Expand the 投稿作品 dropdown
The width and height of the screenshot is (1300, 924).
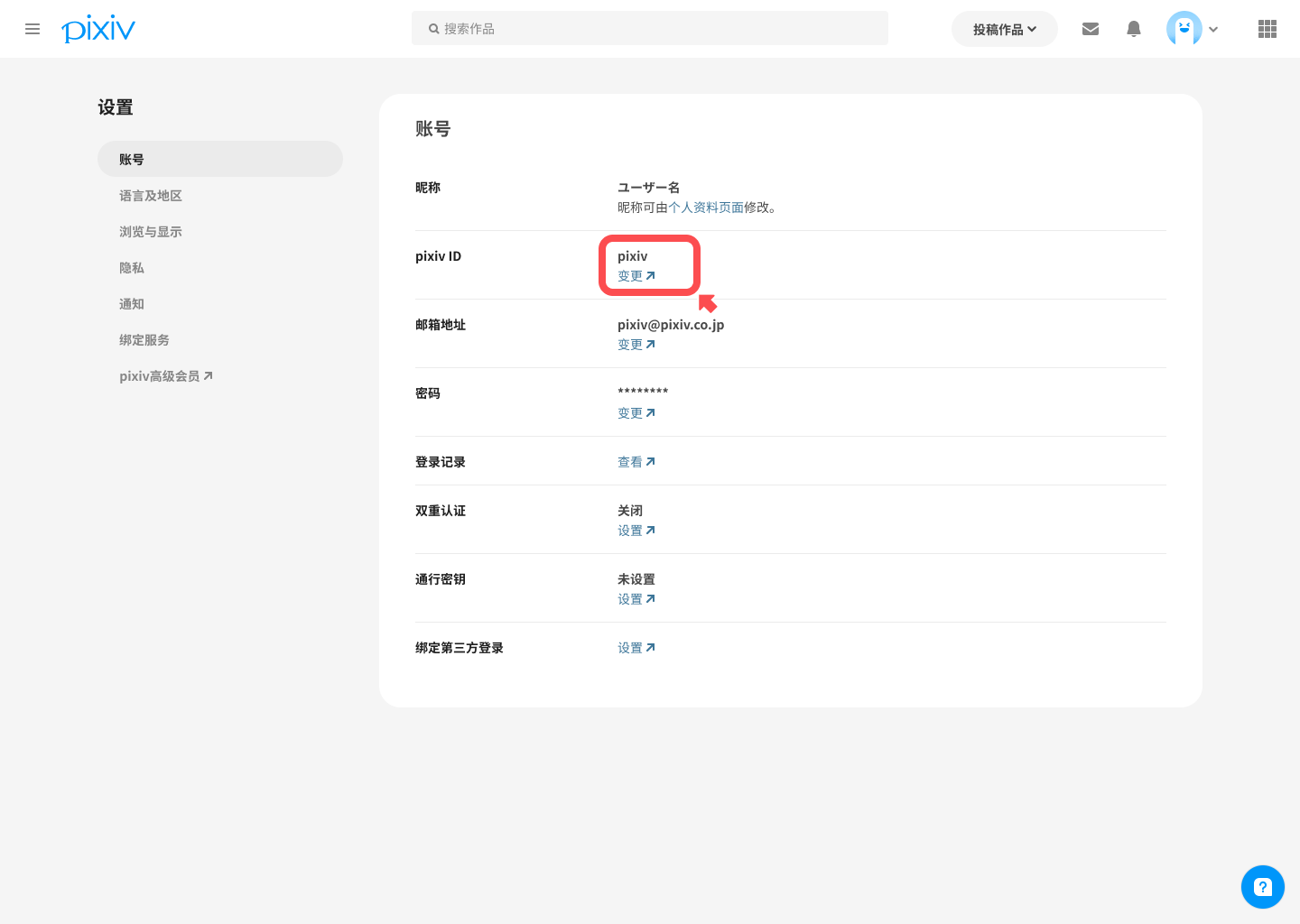pos(1004,29)
